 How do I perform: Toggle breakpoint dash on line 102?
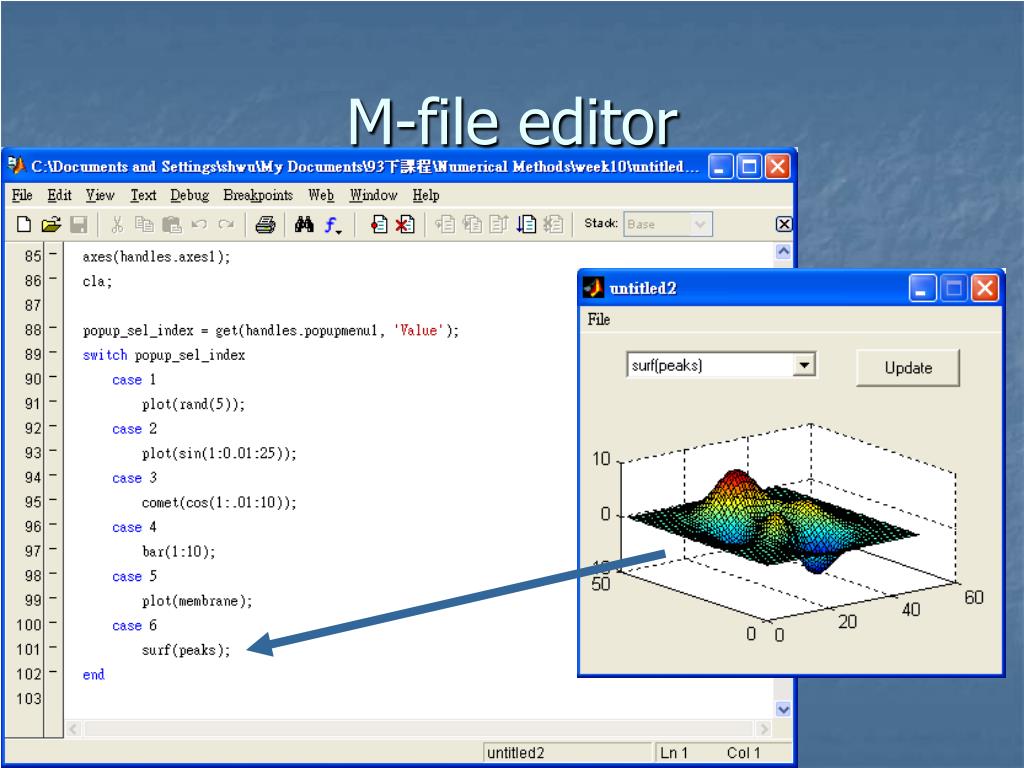pyautogui.click(x=53, y=671)
